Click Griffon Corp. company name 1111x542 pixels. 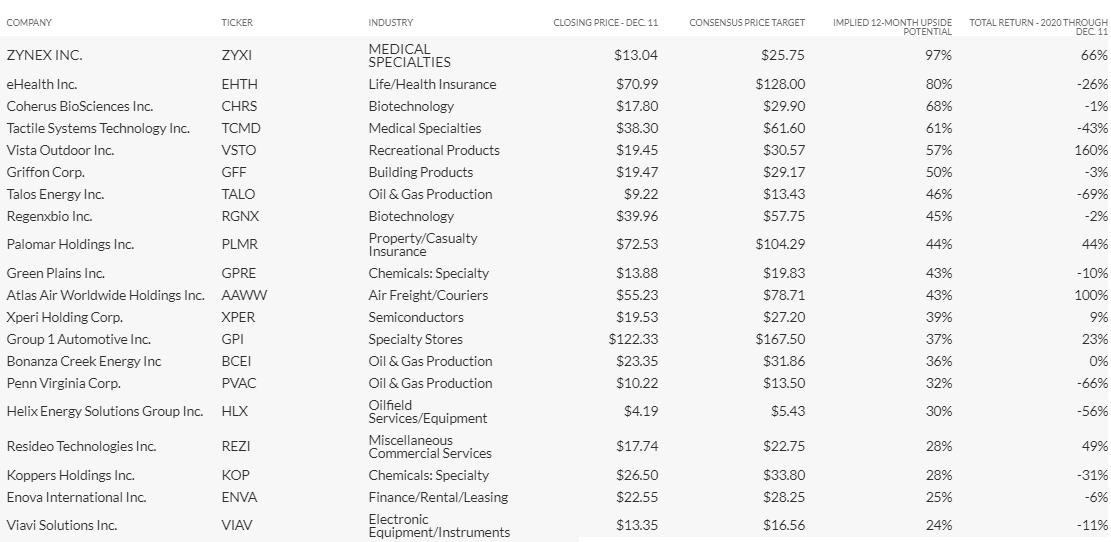[45, 172]
